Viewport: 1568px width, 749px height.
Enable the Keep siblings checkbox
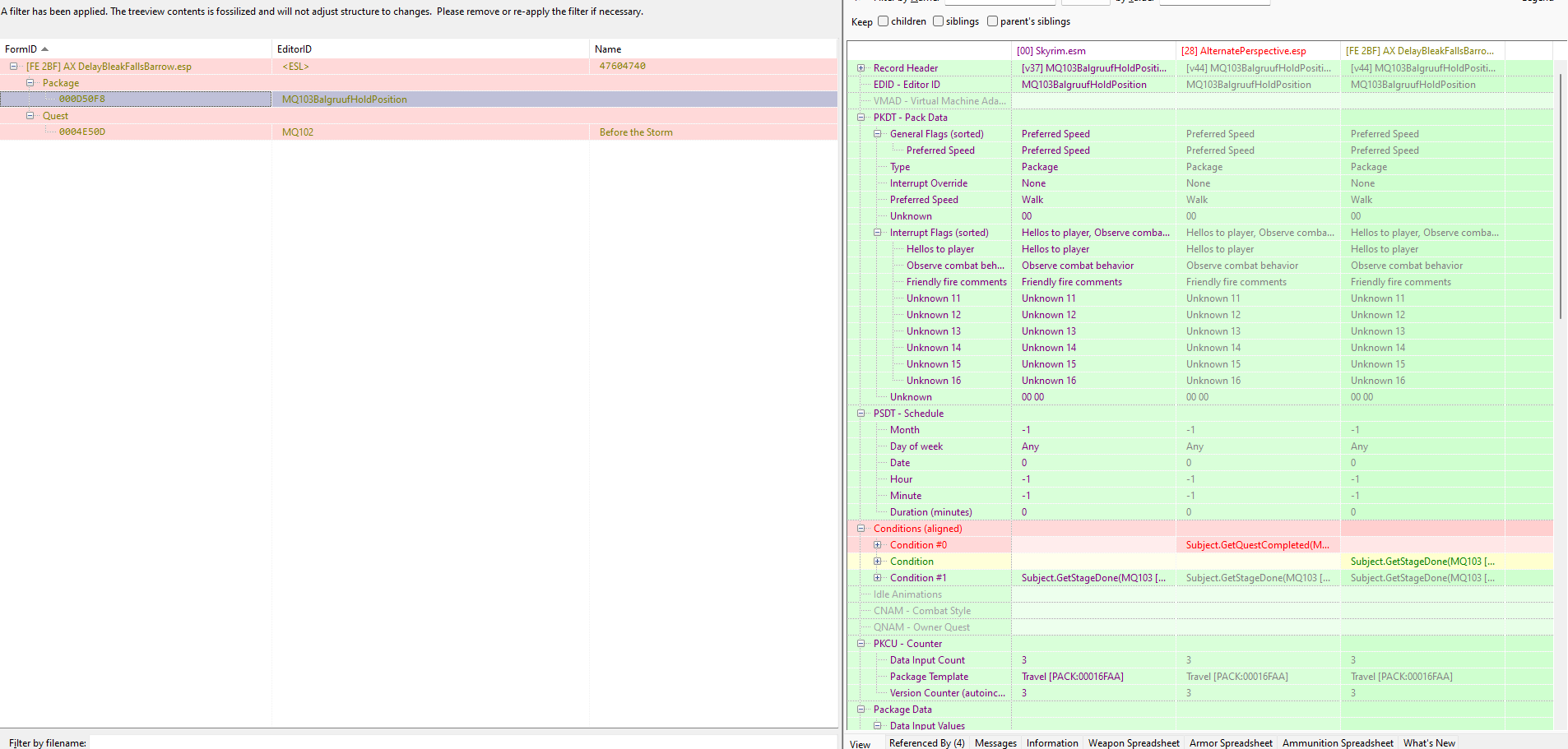(938, 21)
